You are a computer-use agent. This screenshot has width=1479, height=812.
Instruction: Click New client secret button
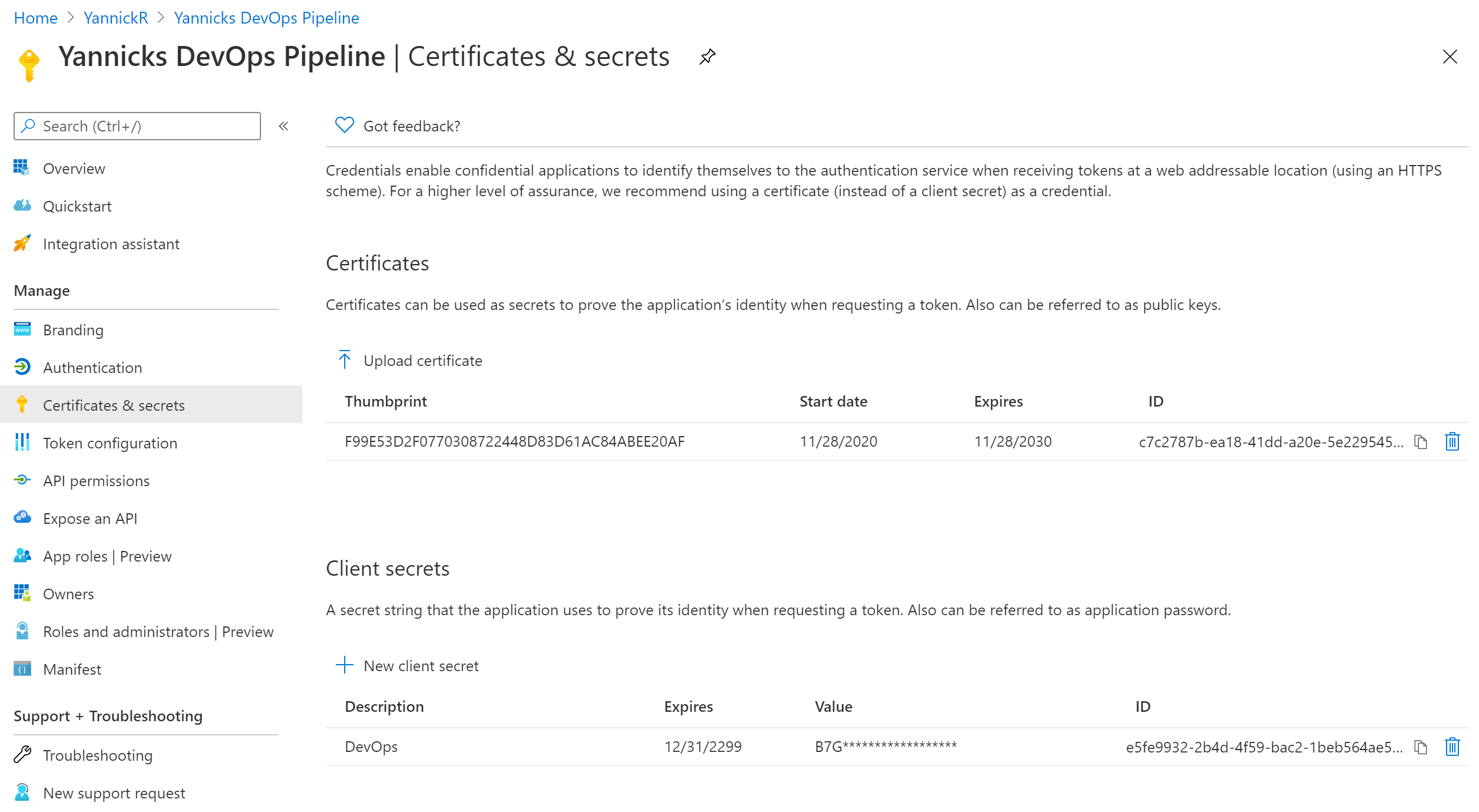(421, 666)
